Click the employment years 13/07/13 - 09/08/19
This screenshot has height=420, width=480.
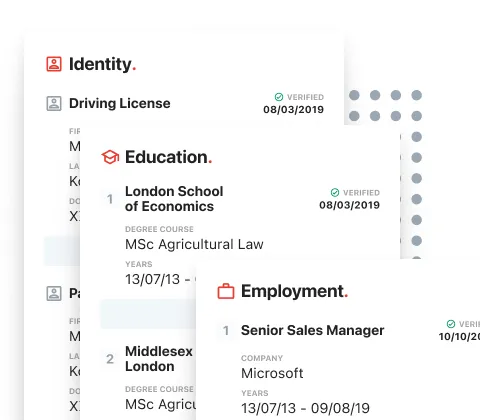[x=305, y=408]
